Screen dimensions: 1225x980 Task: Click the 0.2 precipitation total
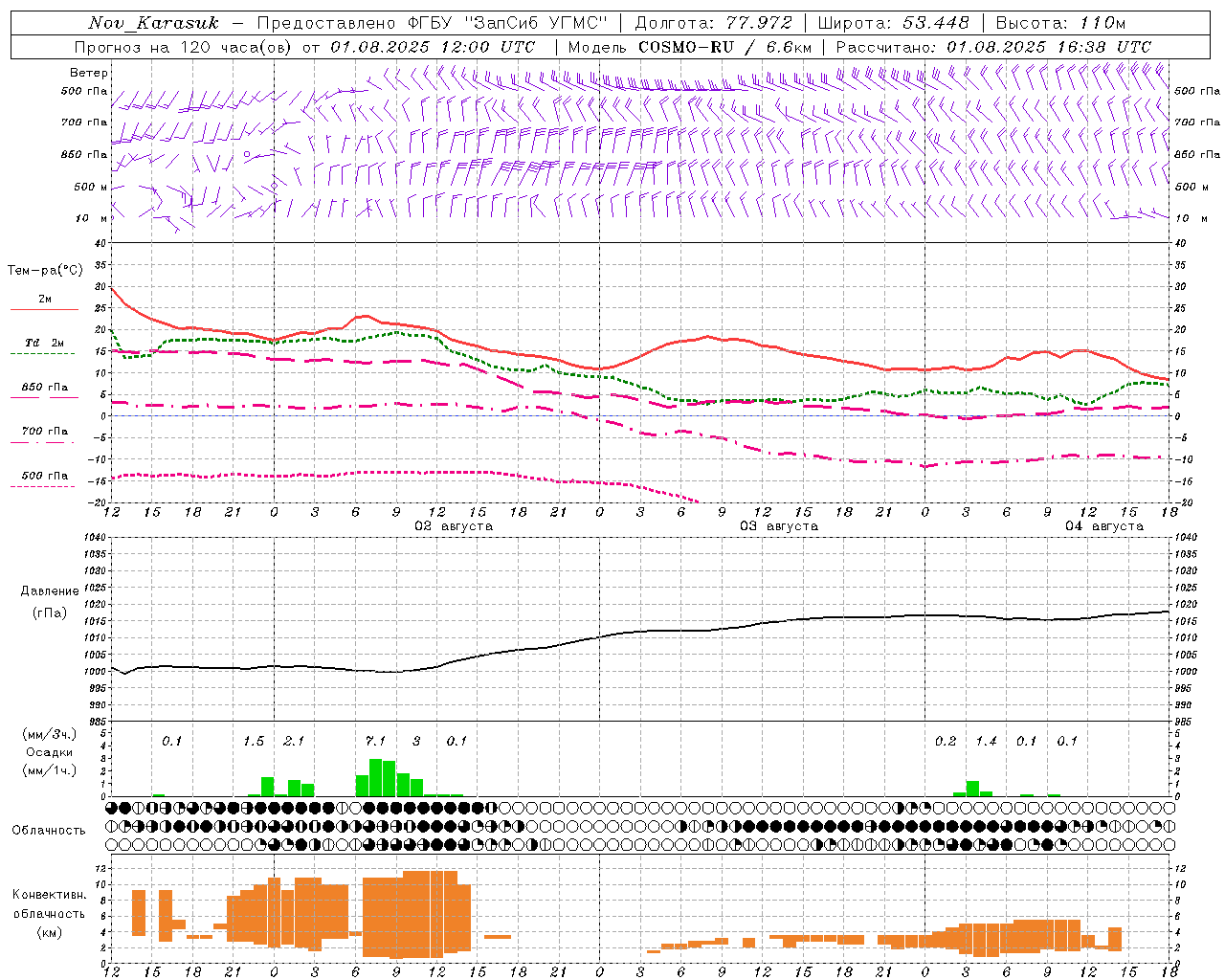(x=946, y=741)
